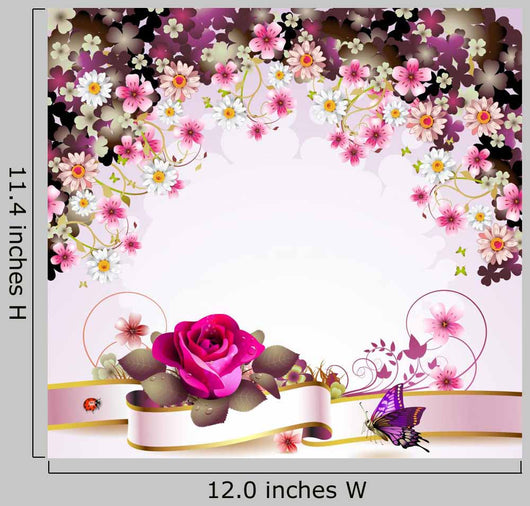The image size is (530, 506).
Task: Click the red ladybug on the ribbon
Action: pos(92,405)
